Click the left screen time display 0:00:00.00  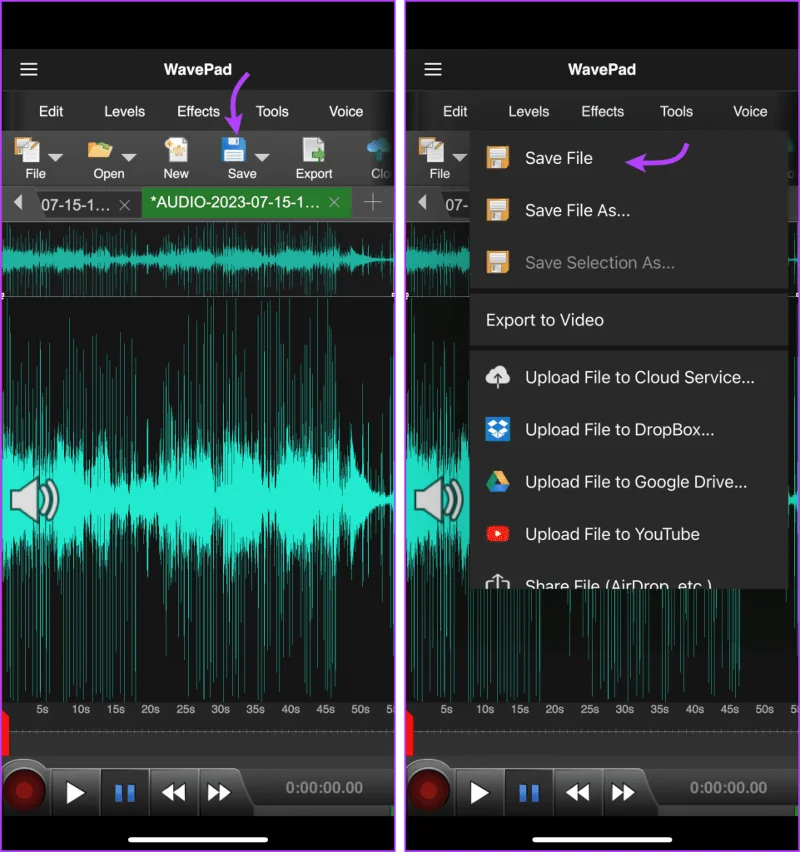pos(324,787)
